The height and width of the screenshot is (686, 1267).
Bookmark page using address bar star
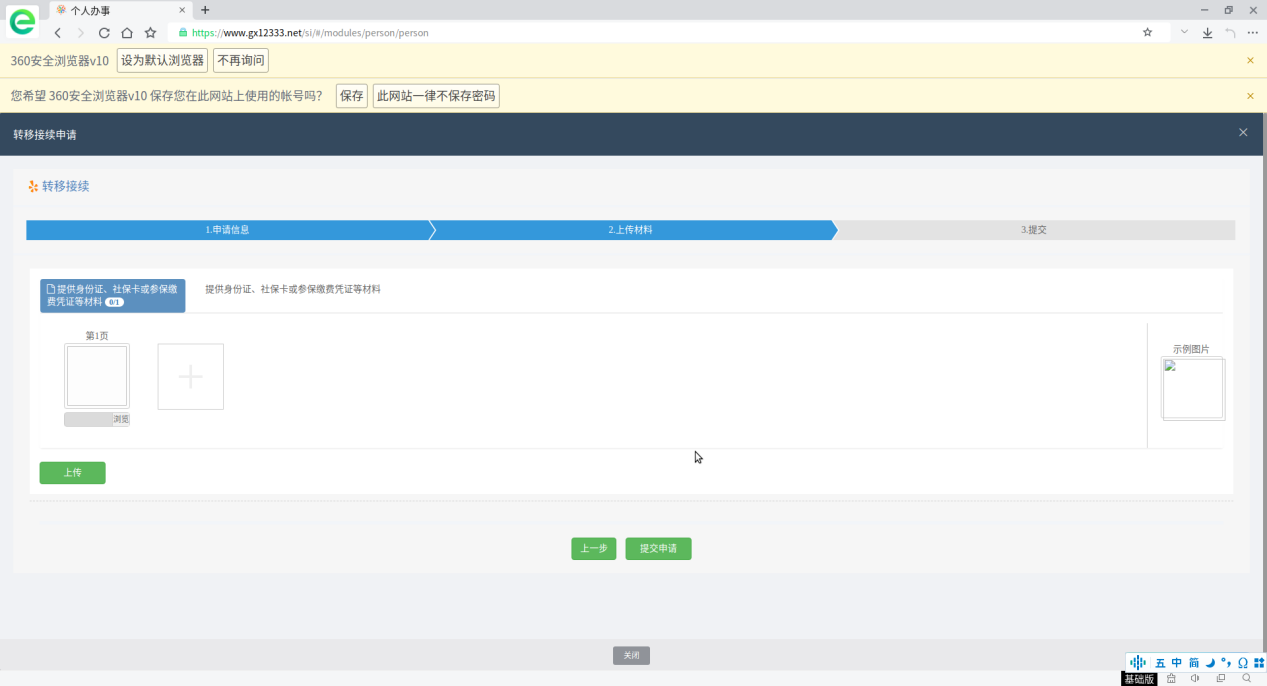click(1147, 33)
